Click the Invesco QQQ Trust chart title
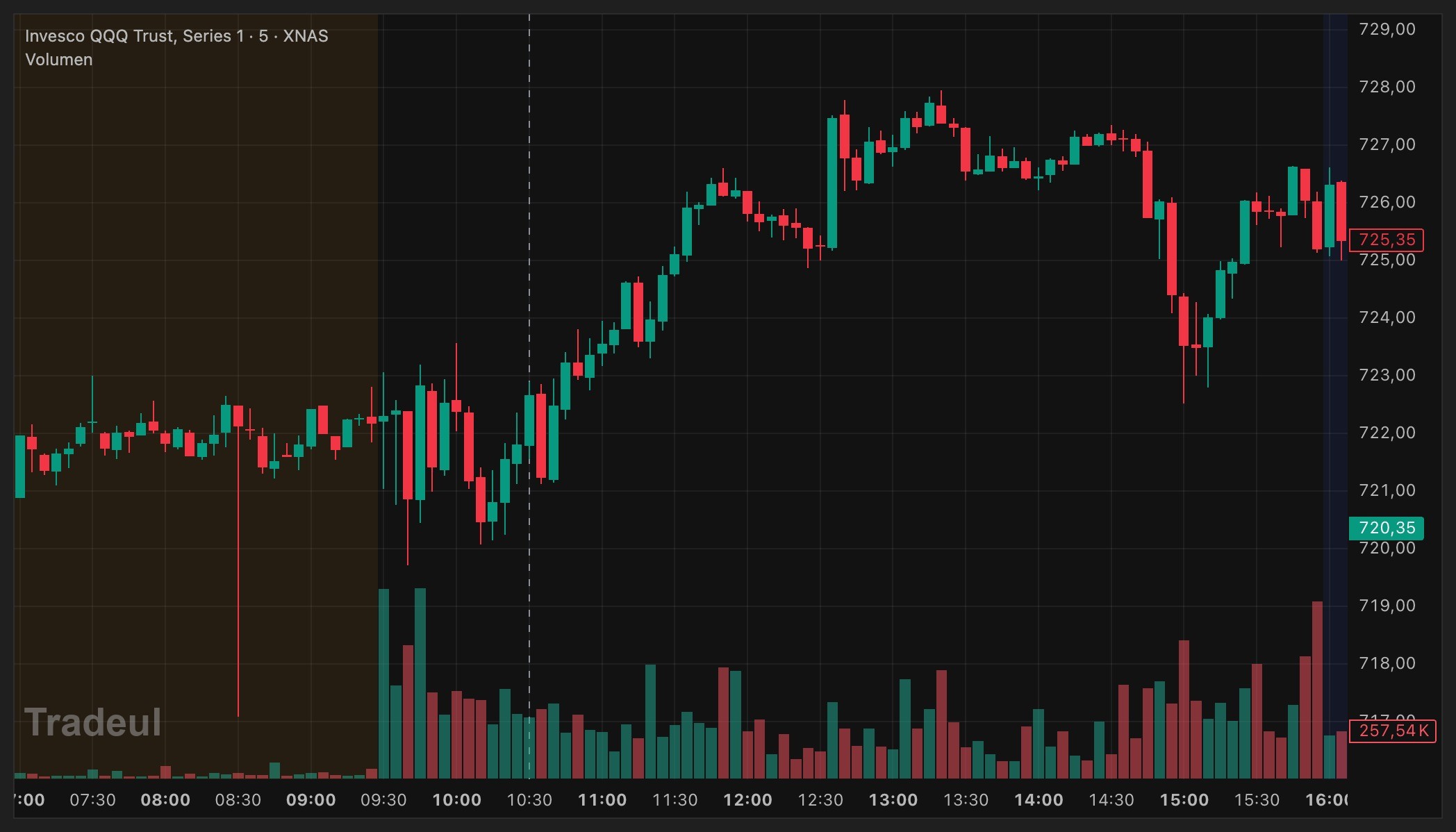 (176, 36)
